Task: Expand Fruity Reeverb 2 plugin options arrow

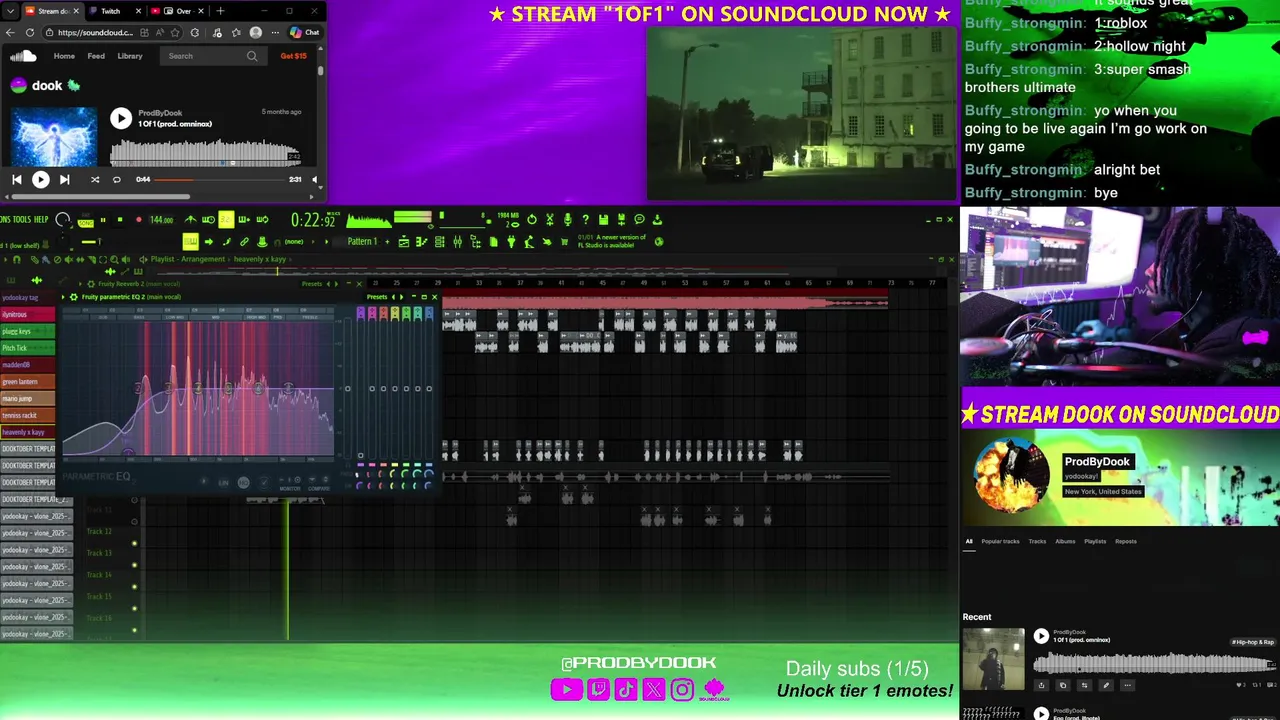Action: 80,284
